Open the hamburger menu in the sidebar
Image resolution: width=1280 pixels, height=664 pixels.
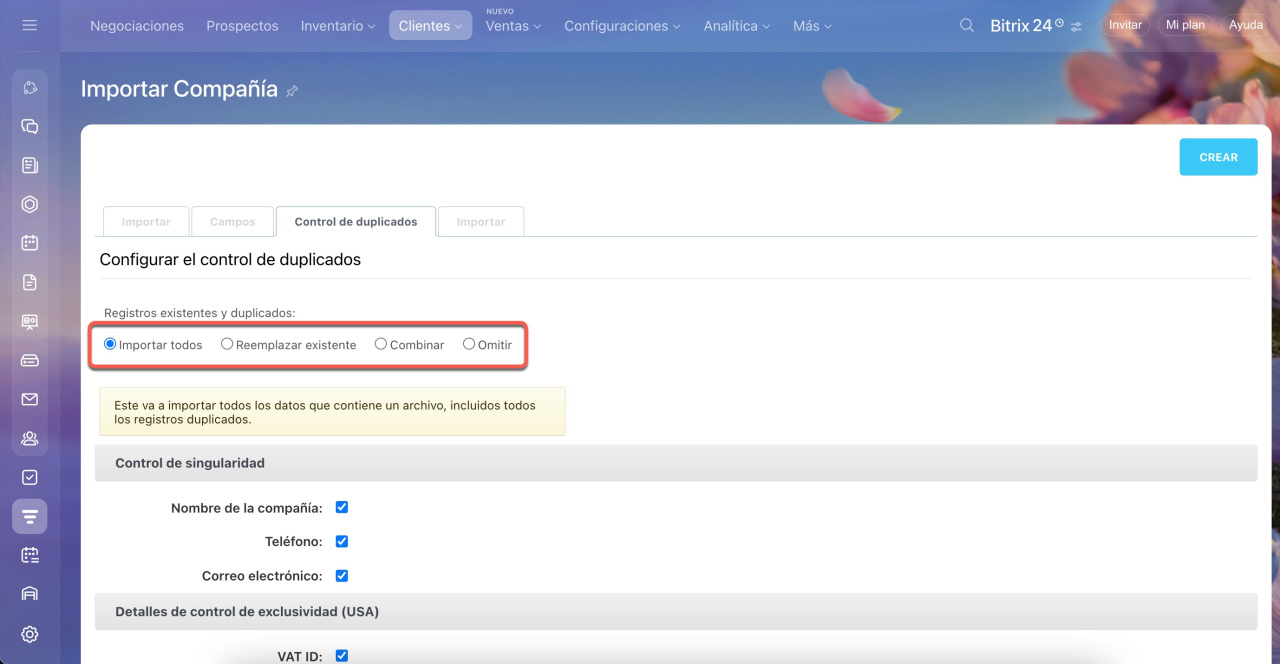click(x=30, y=25)
